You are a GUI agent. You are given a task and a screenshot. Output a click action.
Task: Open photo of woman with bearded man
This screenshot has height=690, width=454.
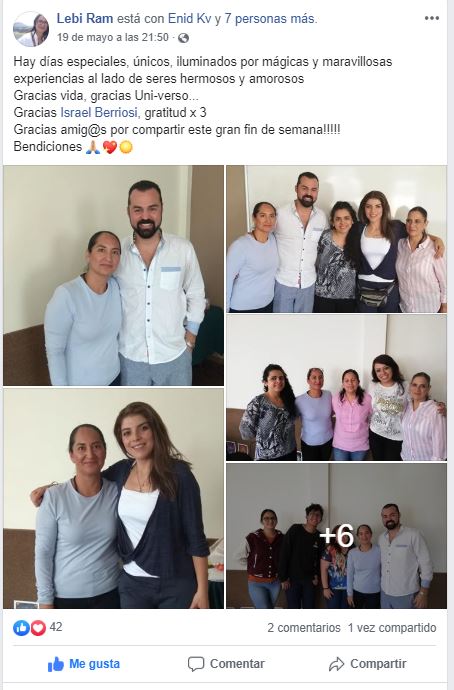(114, 275)
